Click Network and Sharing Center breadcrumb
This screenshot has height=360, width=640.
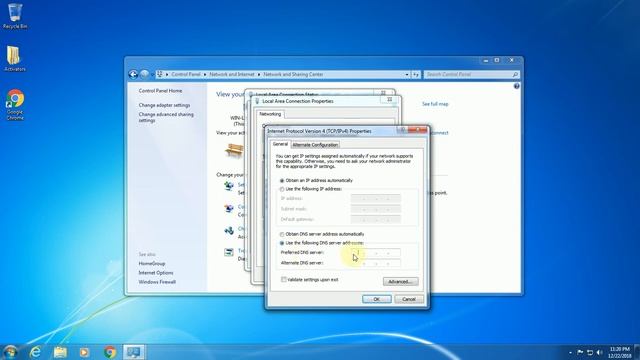coord(293,74)
